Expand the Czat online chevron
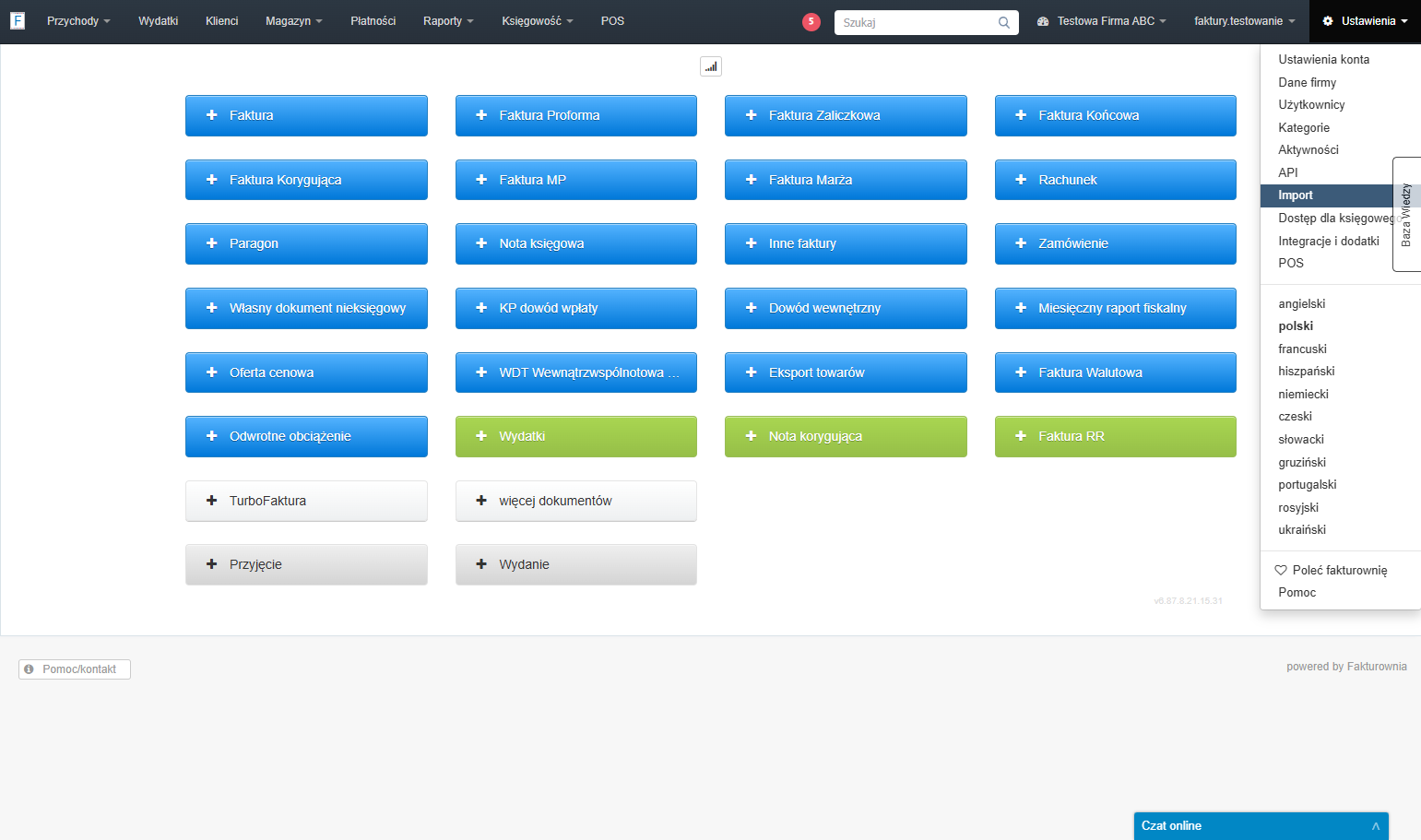1421x840 pixels. 1376,826
